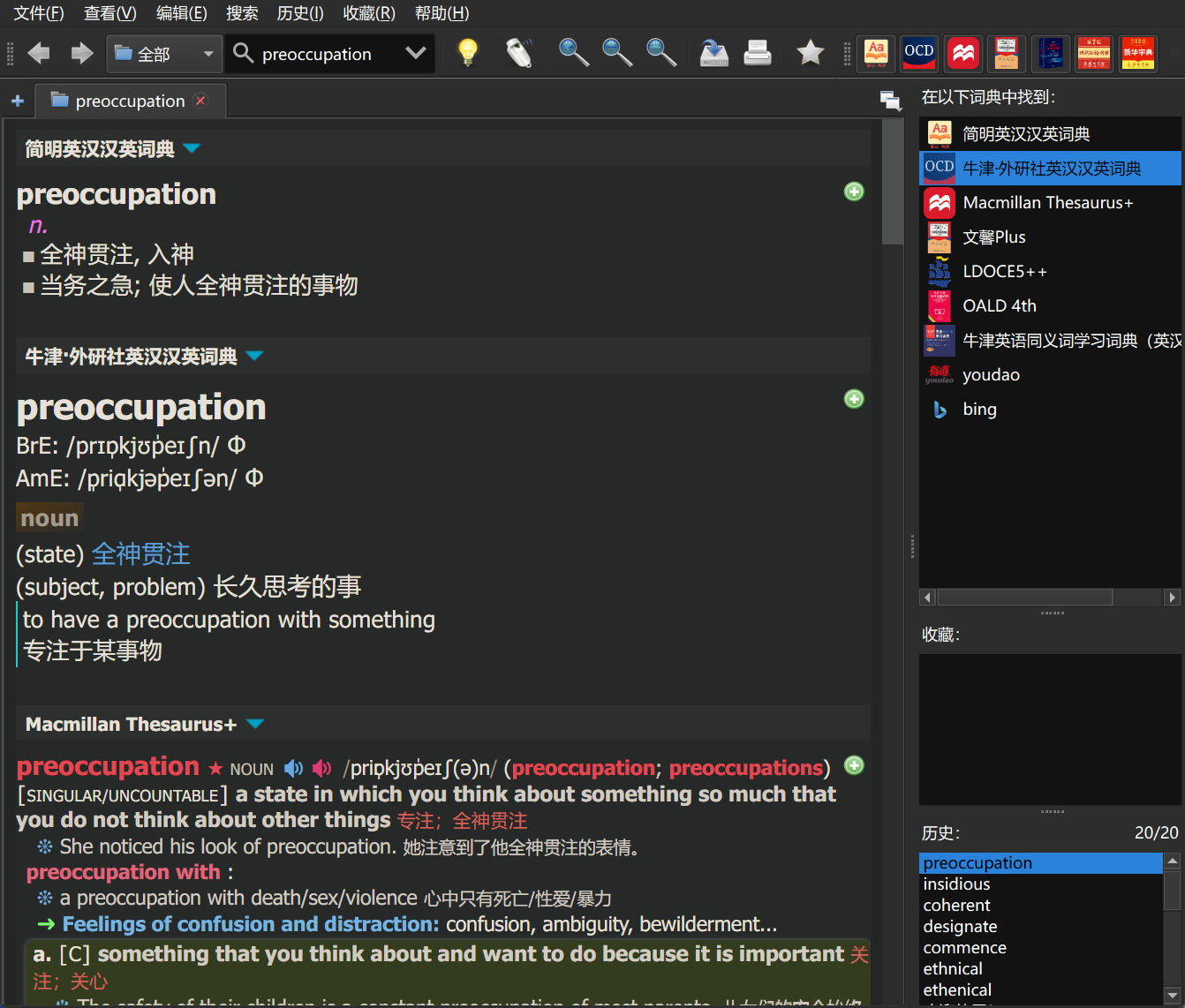Image resolution: width=1185 pixels, height=1008 pixels.
Task: Save the article to disk
Action: pyautogui.click(x=713, y=53)
